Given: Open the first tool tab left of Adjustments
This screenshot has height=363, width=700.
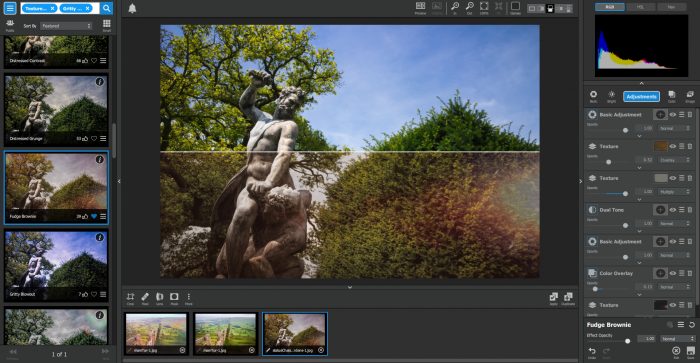Looking at the screenshot, I should [593, 96].
